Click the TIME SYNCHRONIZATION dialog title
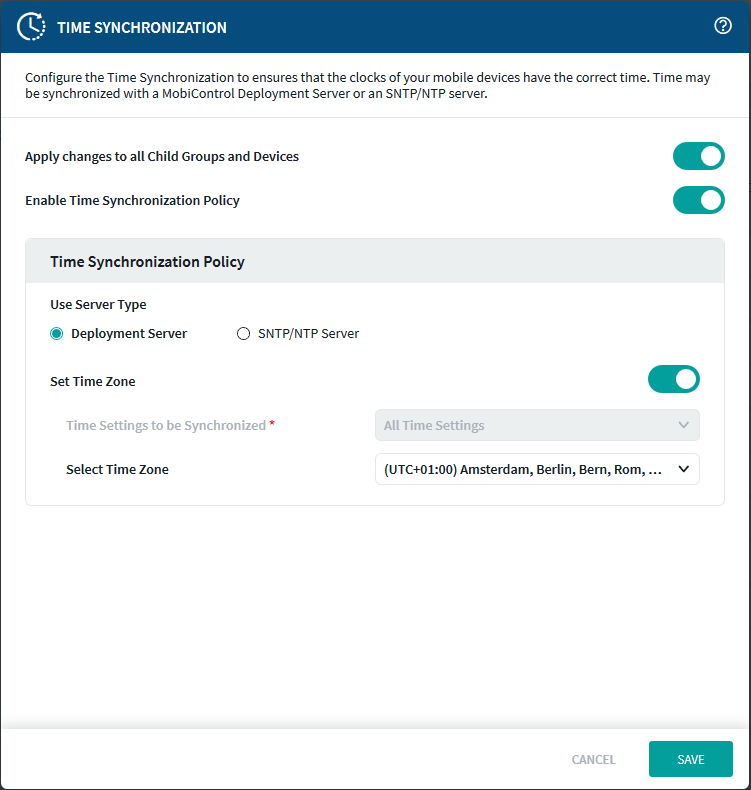The width and height of the screenshot is (751, 790). 142,27
